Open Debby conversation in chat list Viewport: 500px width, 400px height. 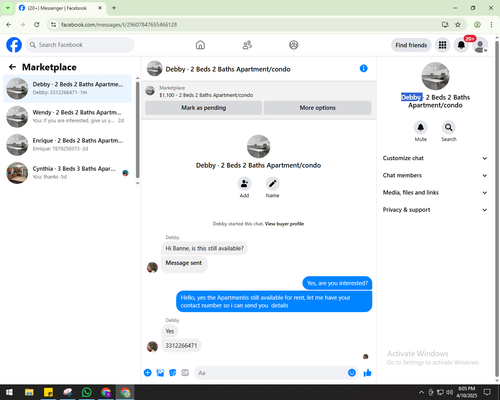[x=67, y=88]
